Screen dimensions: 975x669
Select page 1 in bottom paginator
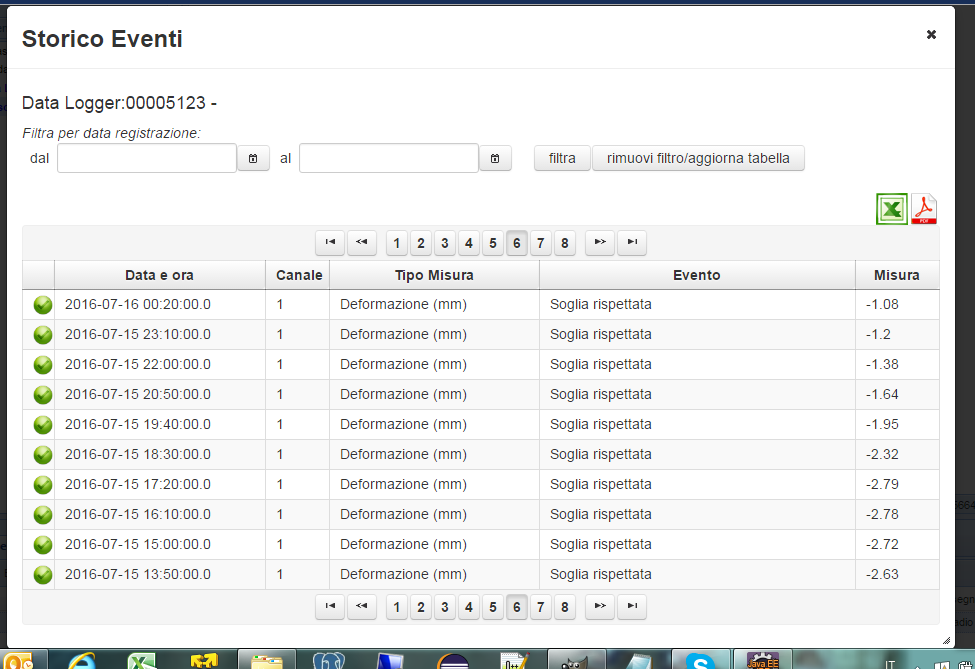tap(397, 607)
